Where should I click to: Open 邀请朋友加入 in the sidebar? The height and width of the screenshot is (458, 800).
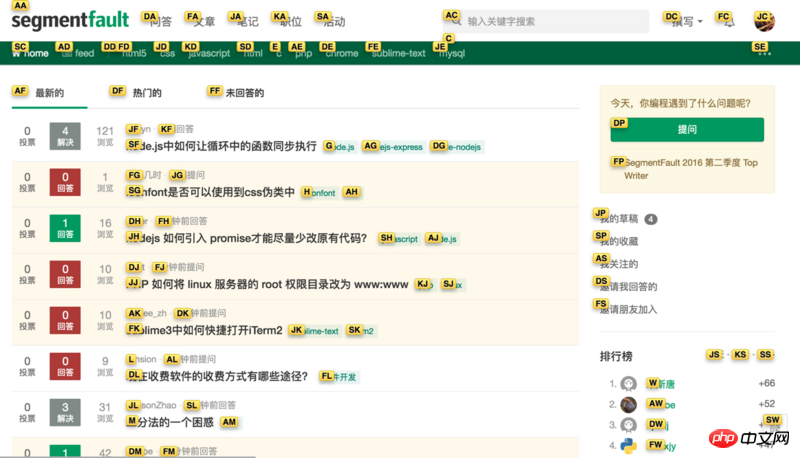pos(628,310)
